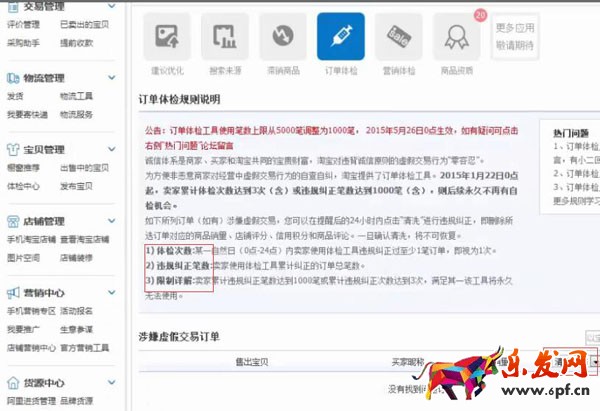This screenshot has height=411, width=600.
Task: Click the 营销中心 megaphone icon
Action: pyautogui.click(x=13, y=293)
